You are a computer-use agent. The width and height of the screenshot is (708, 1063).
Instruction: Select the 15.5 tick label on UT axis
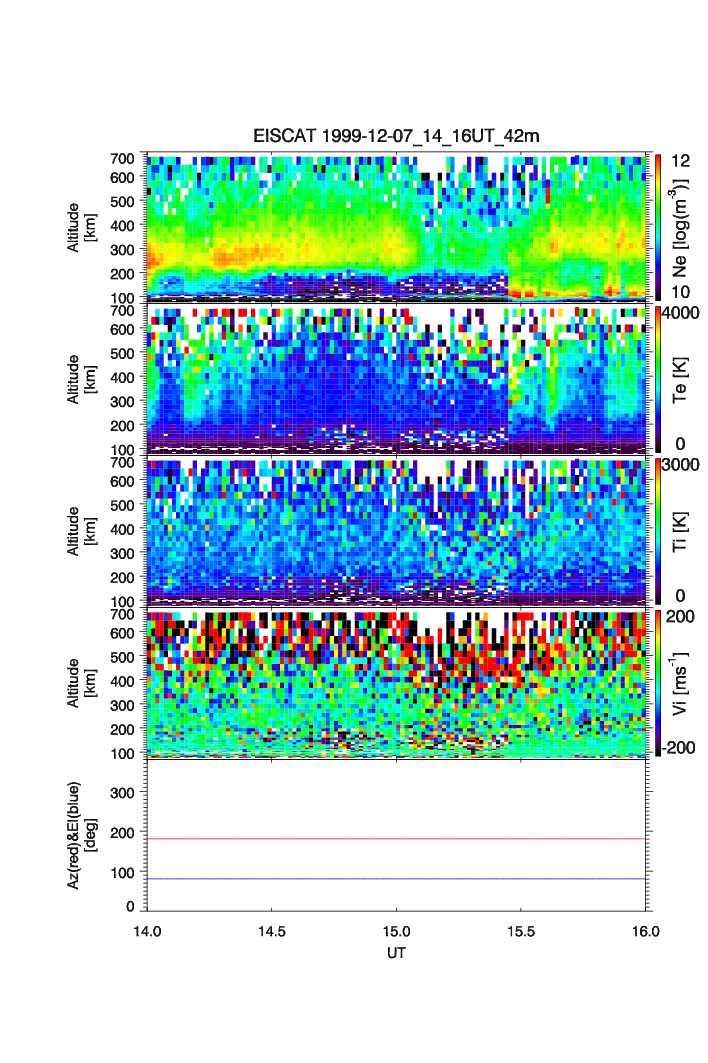(522, 930)
